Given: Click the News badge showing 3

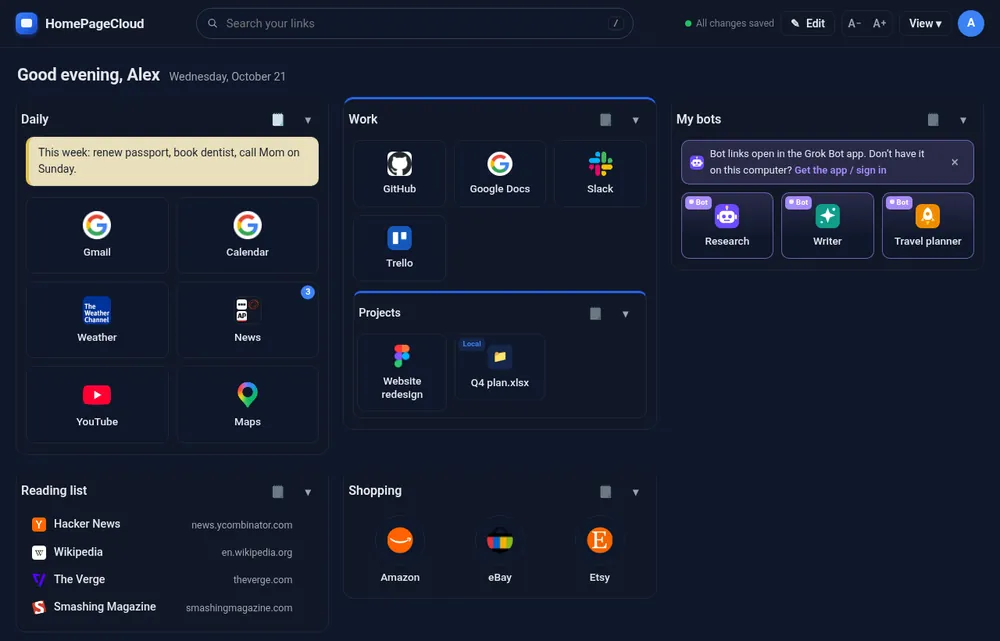Looking at the screenshot, I should click(x=307, y=292).
